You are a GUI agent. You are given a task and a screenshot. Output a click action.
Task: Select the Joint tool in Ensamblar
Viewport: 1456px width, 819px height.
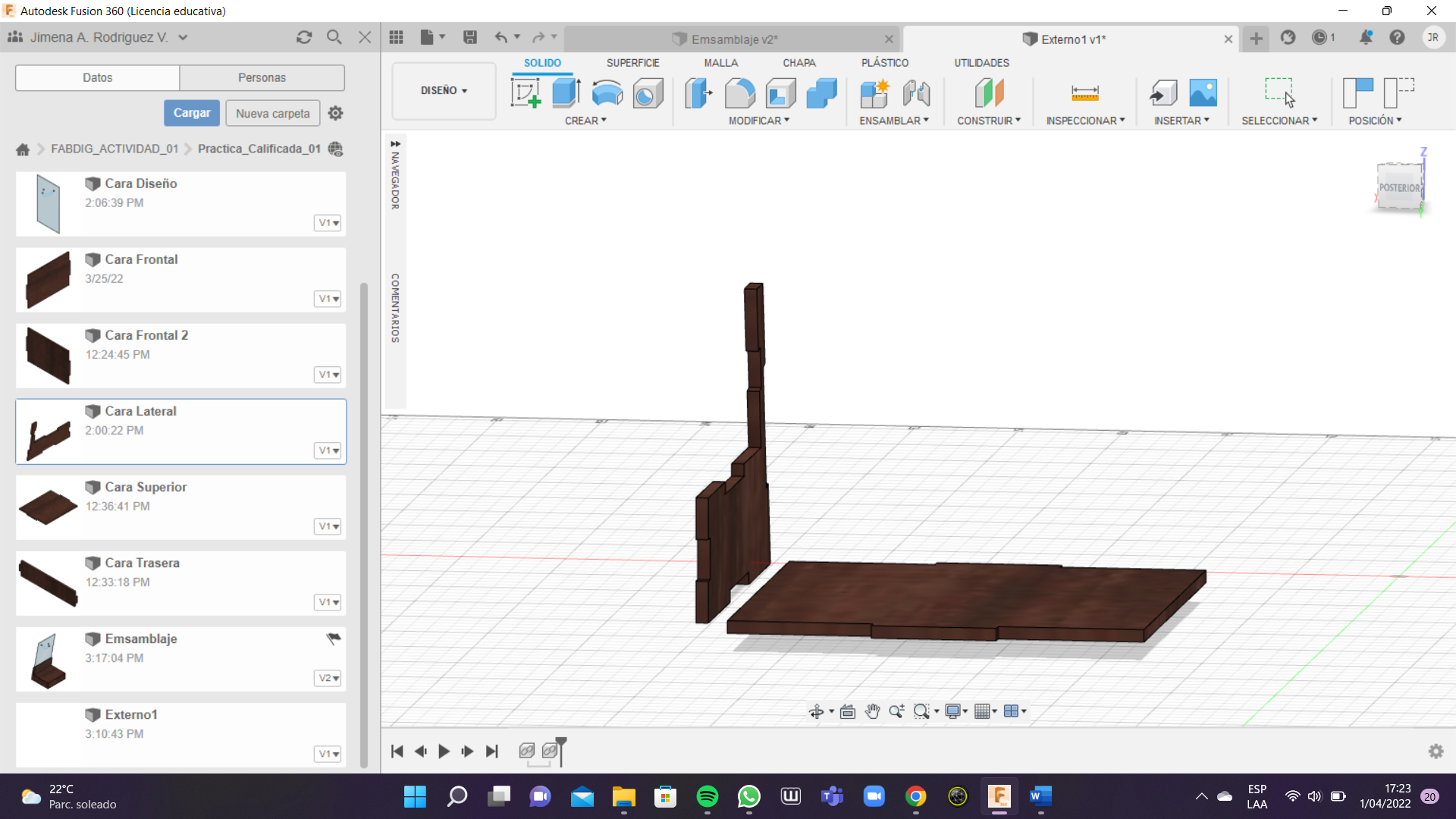916,93
